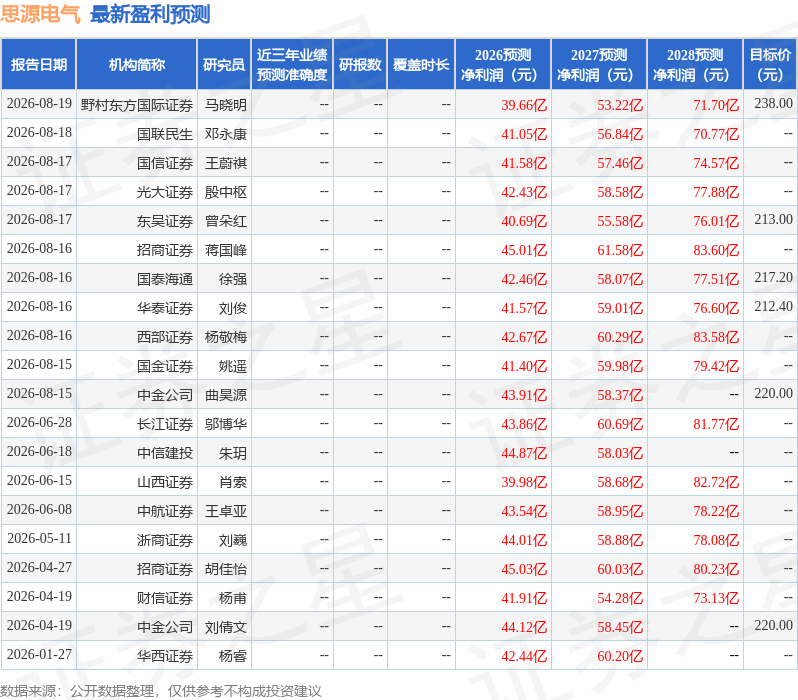Click 国泰海通 institution name
Screen dimensions: 798x700
(x=165, y=279)
